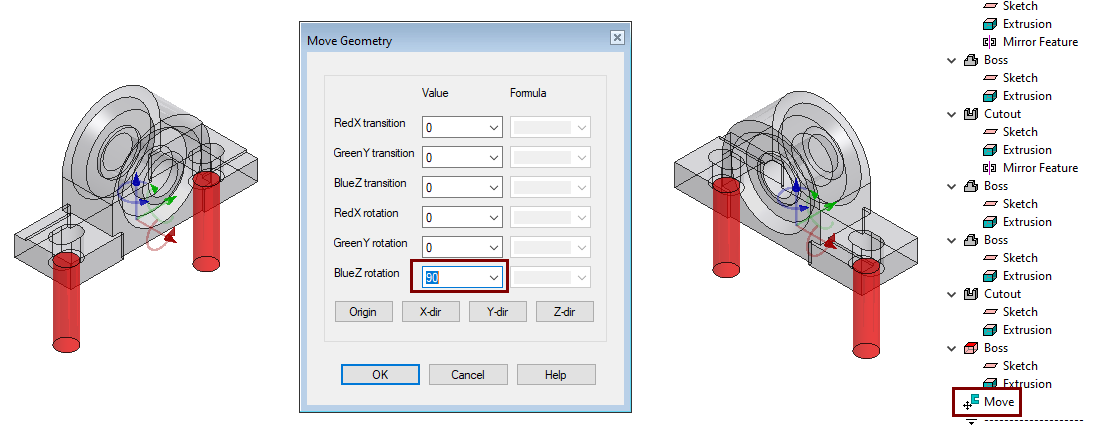Confirm the move with OK

(380, 375)
